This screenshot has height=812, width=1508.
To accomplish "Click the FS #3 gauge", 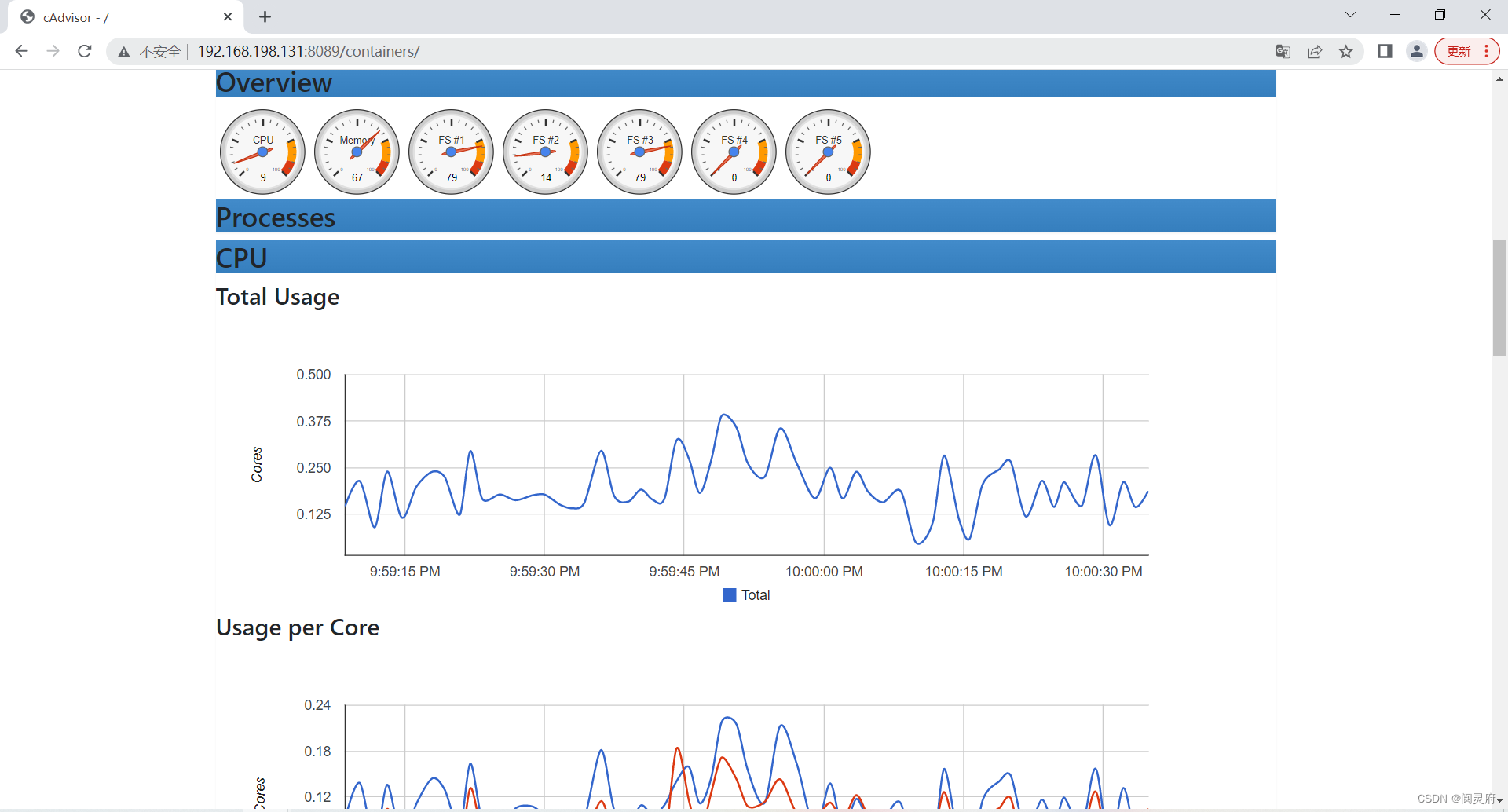I will click(640, 152).
